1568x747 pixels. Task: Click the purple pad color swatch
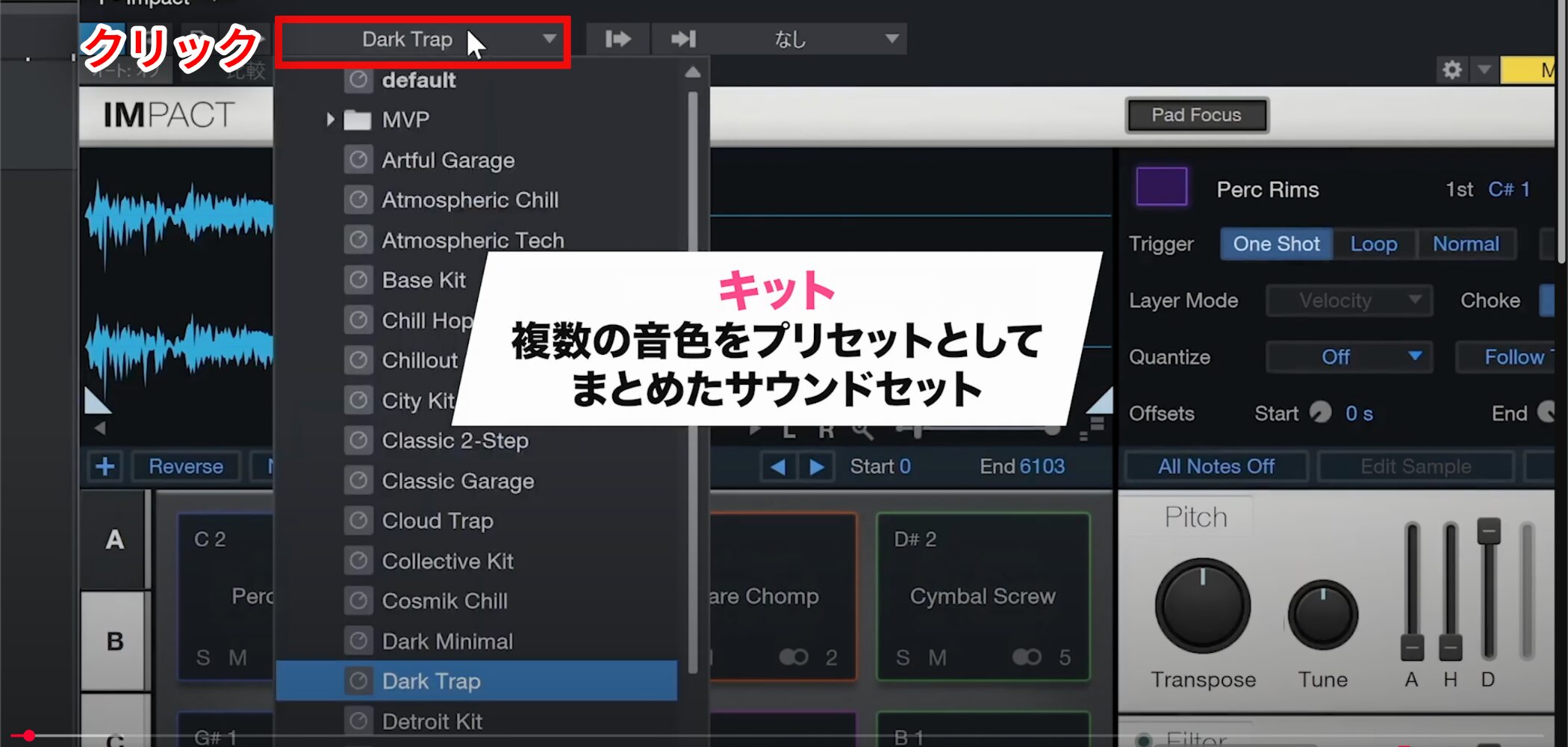click(1161, 187)
